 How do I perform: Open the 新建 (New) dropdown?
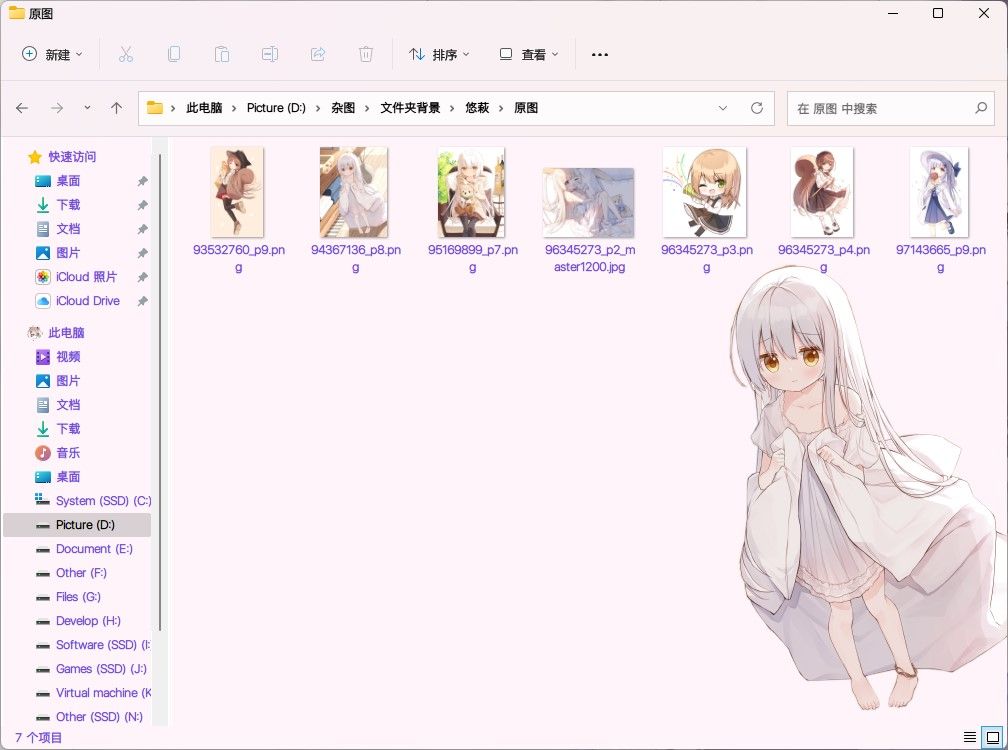[53, 55]
